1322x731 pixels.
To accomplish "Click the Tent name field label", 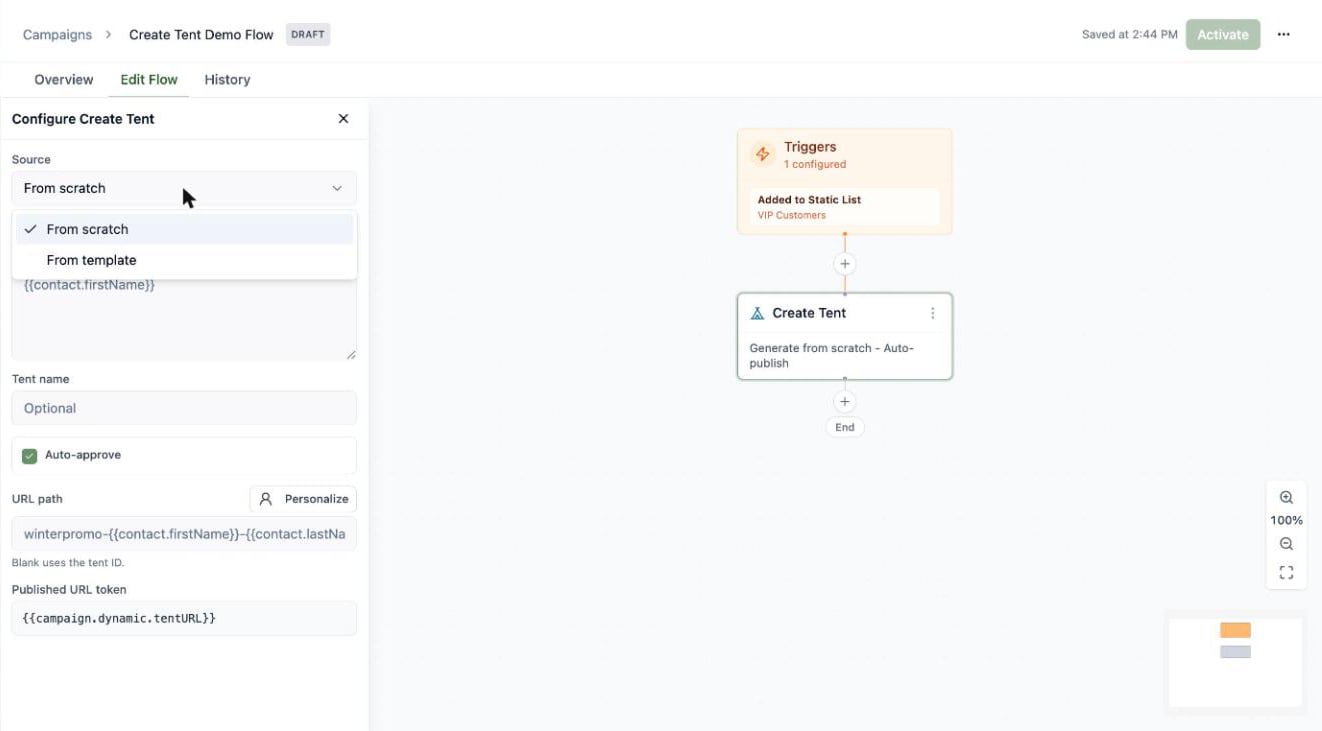I will point(41,379).
